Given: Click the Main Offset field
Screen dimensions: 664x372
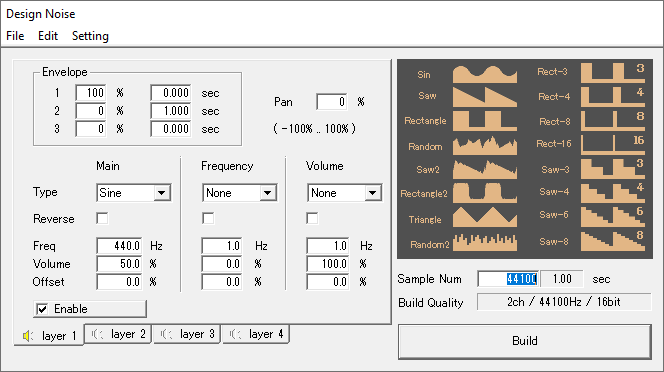Looking at the screenshot, I should coord(119,282).
